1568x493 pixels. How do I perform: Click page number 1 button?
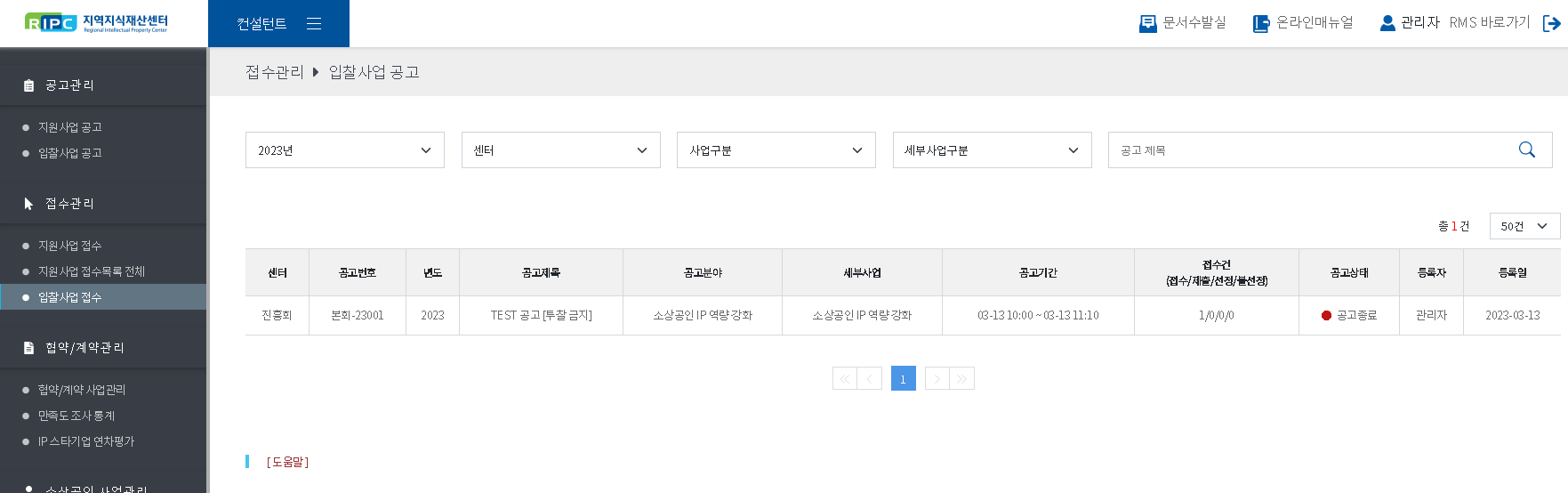click(903, 379)
